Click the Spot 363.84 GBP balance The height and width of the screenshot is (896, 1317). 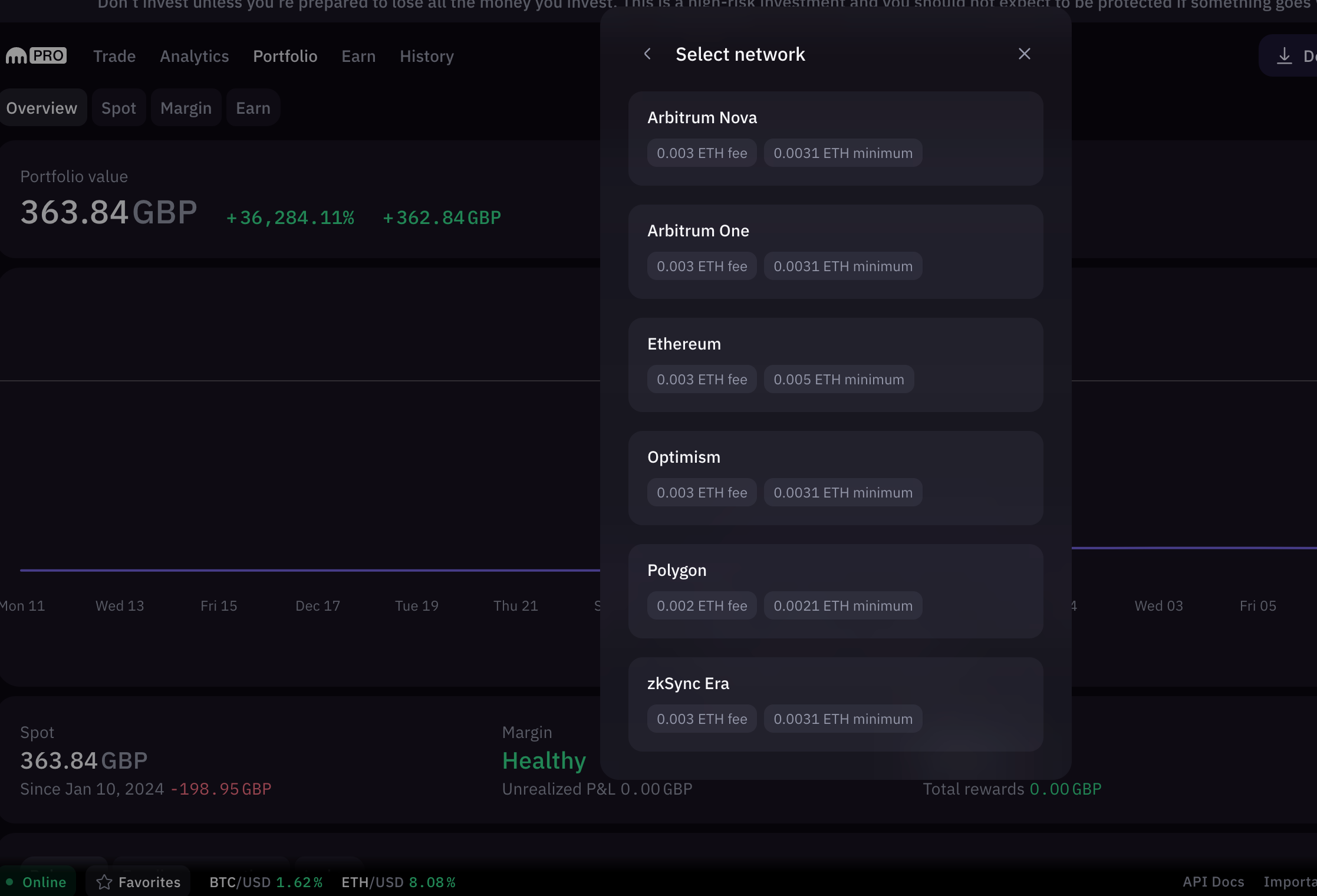coord(84,761)
